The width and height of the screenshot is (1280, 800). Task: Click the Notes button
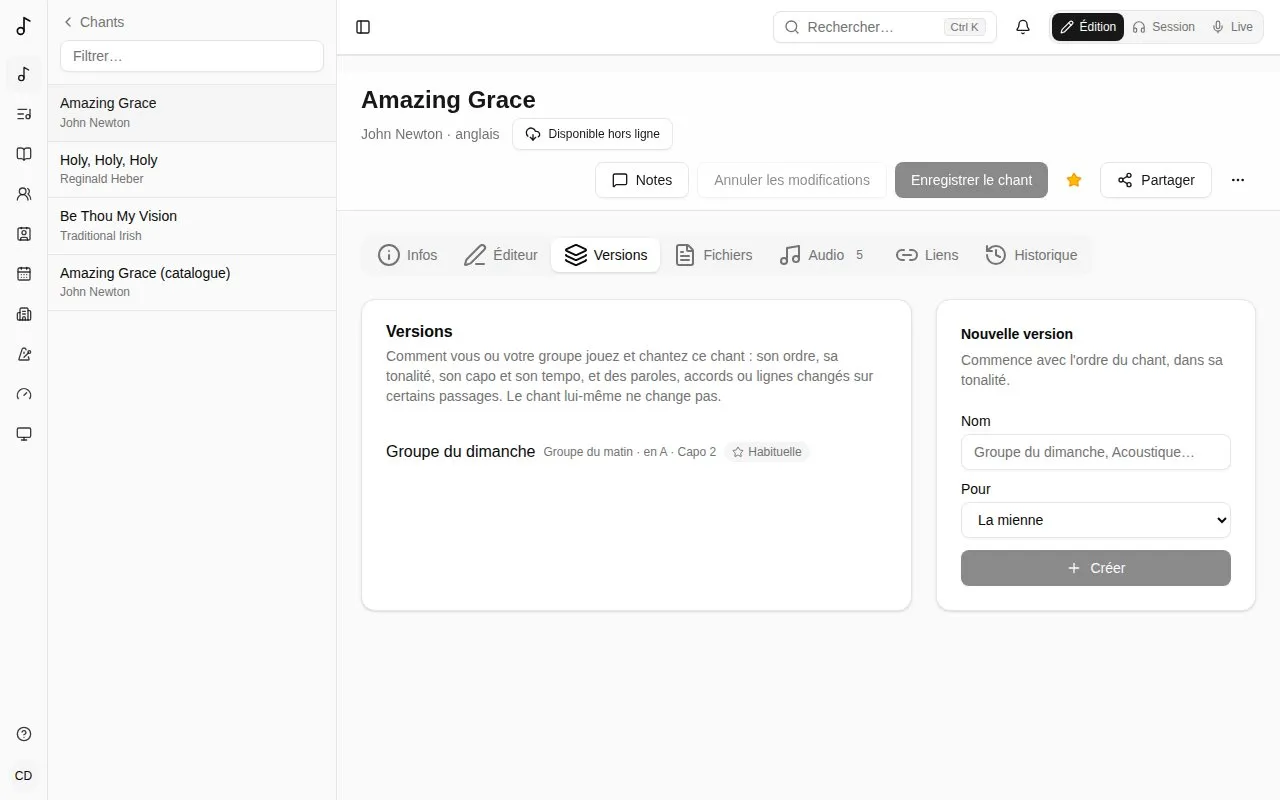tap(642, 180)
